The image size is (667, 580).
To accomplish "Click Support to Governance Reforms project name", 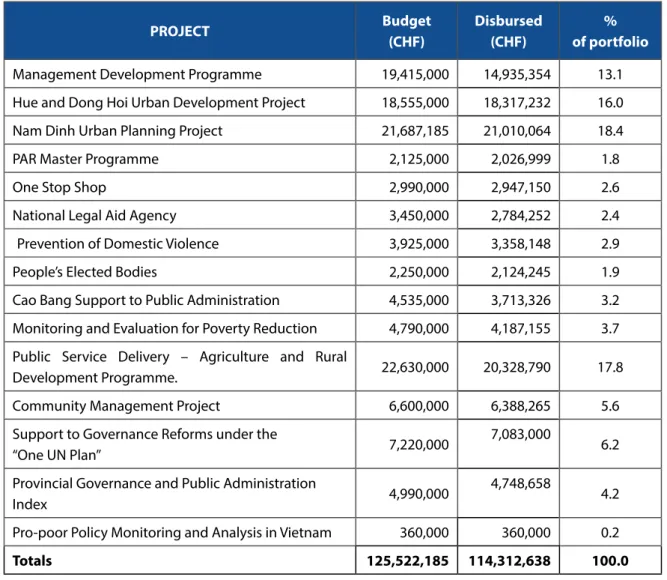I will click(x=145, y=444).
